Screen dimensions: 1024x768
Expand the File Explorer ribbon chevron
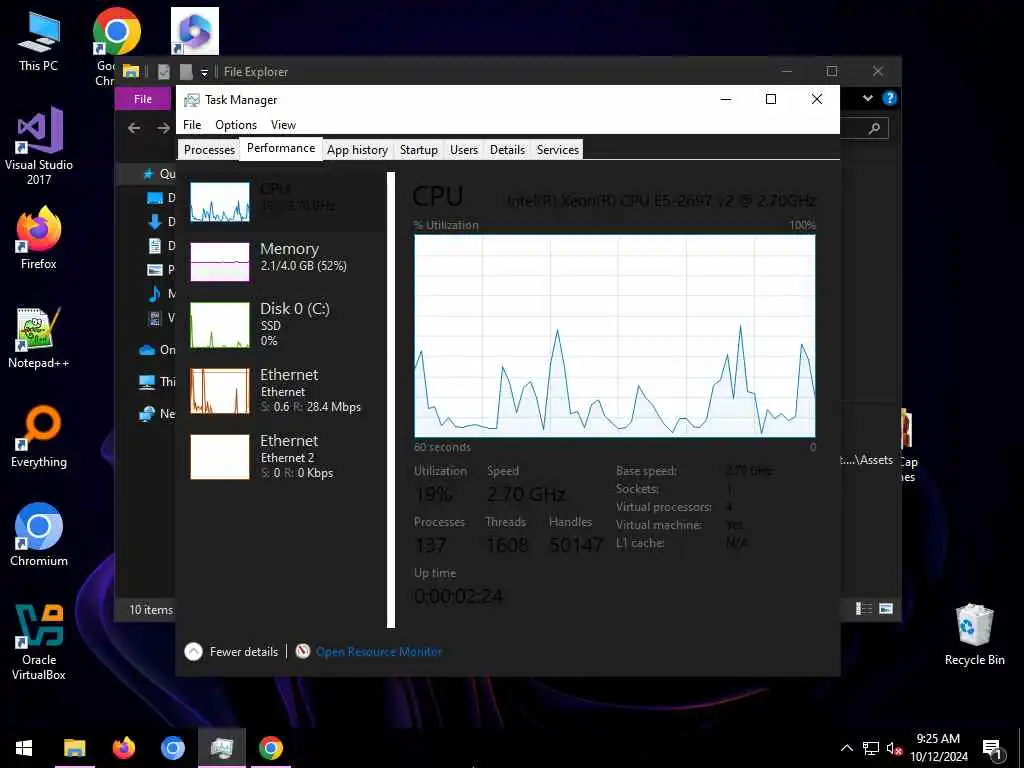pyautogui.click(x=867, y=99)
